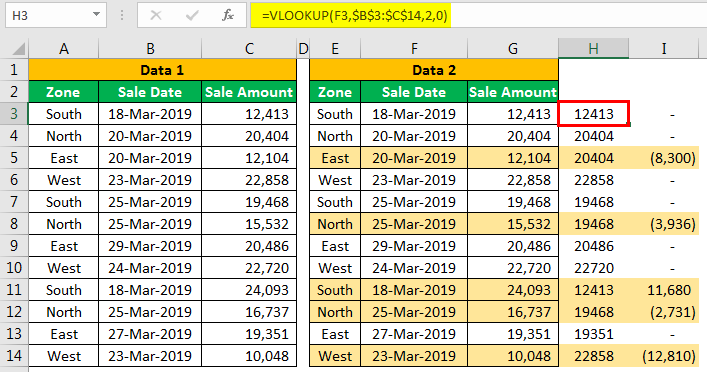
Task: Select cell F10 with 24-Mar-2019
Action: [414, 268]
